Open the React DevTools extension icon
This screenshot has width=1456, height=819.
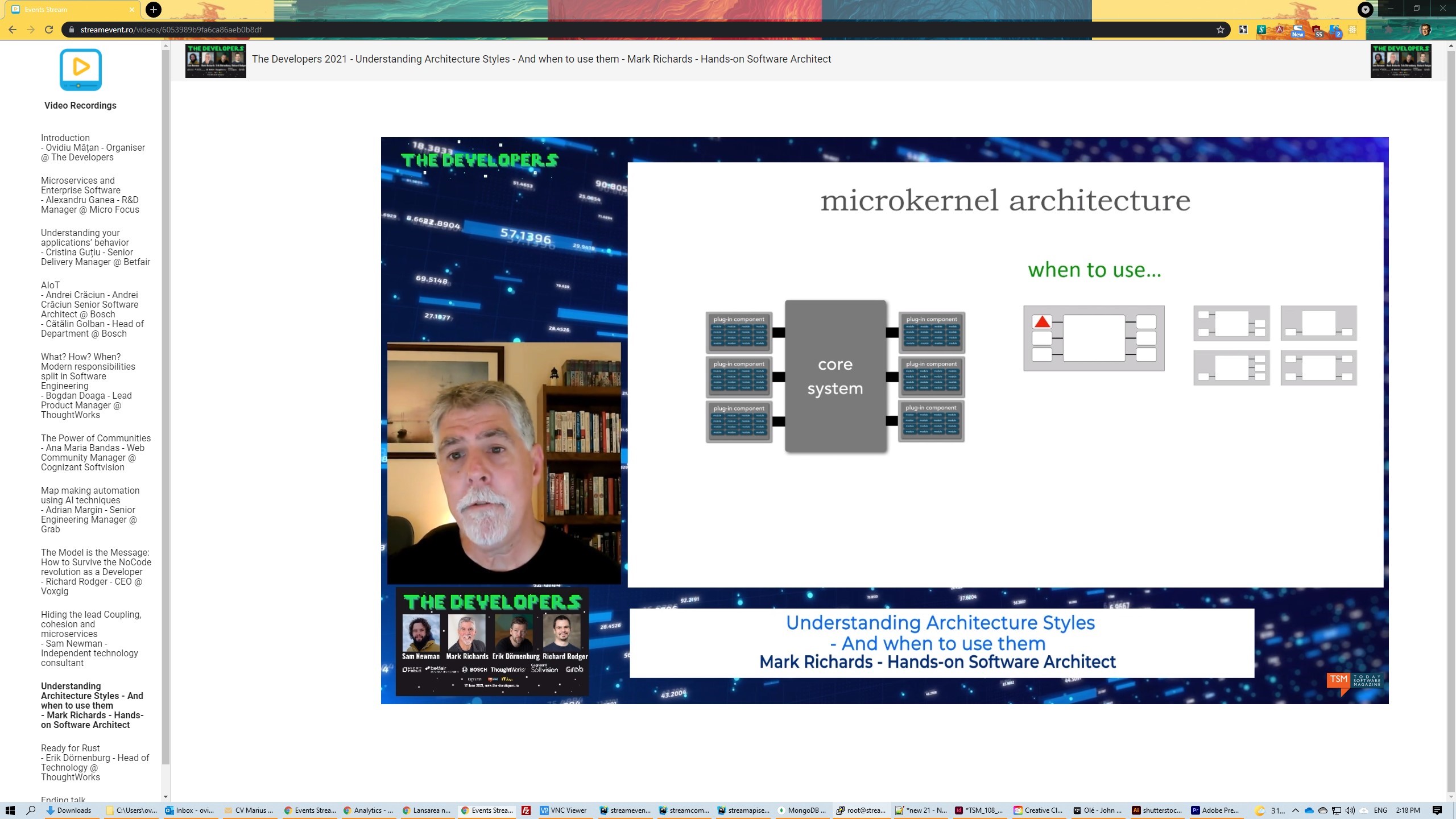[x=1352, y=30]
